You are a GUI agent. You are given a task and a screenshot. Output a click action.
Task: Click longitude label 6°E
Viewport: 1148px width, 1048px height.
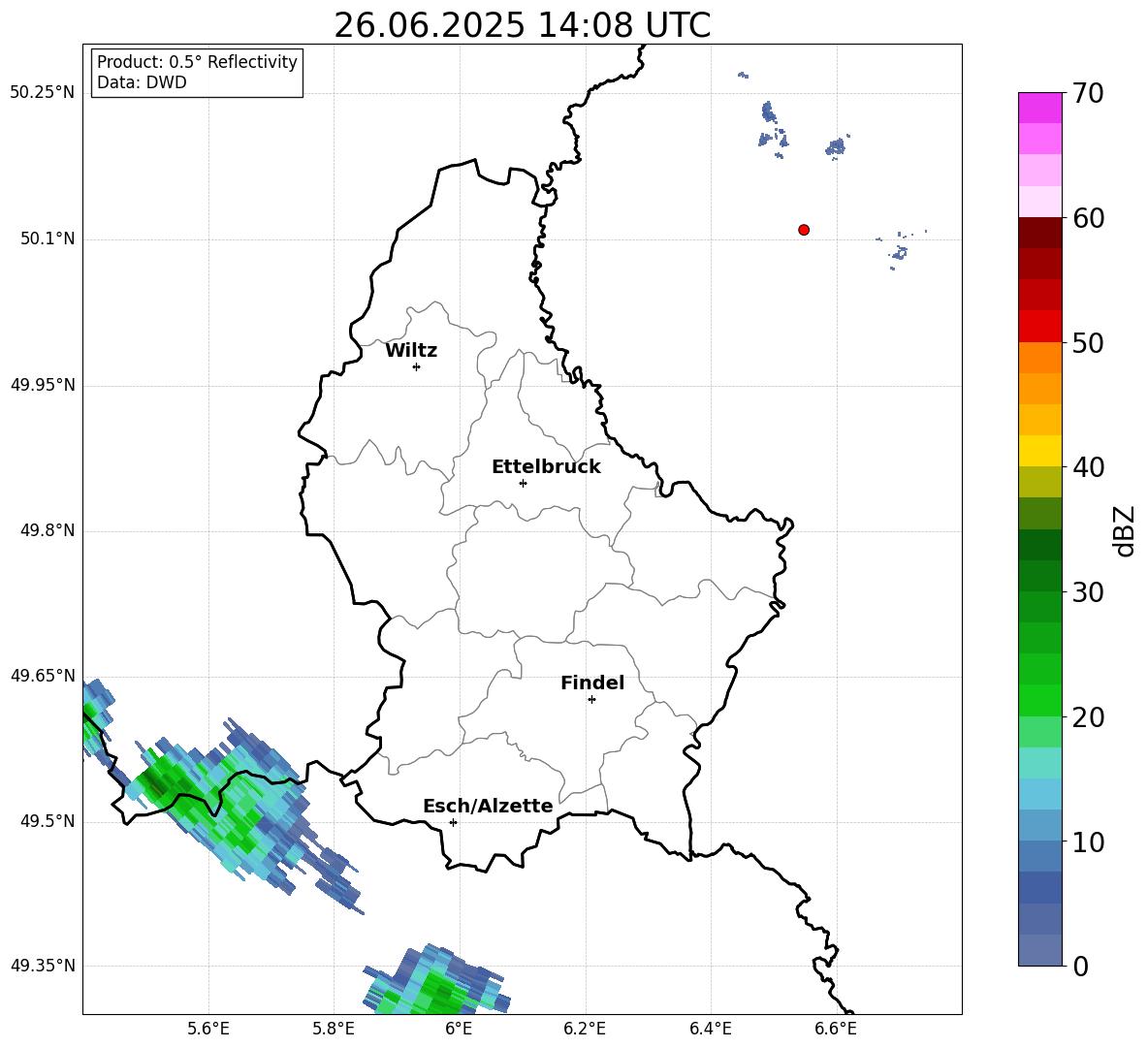(459, 1030)
